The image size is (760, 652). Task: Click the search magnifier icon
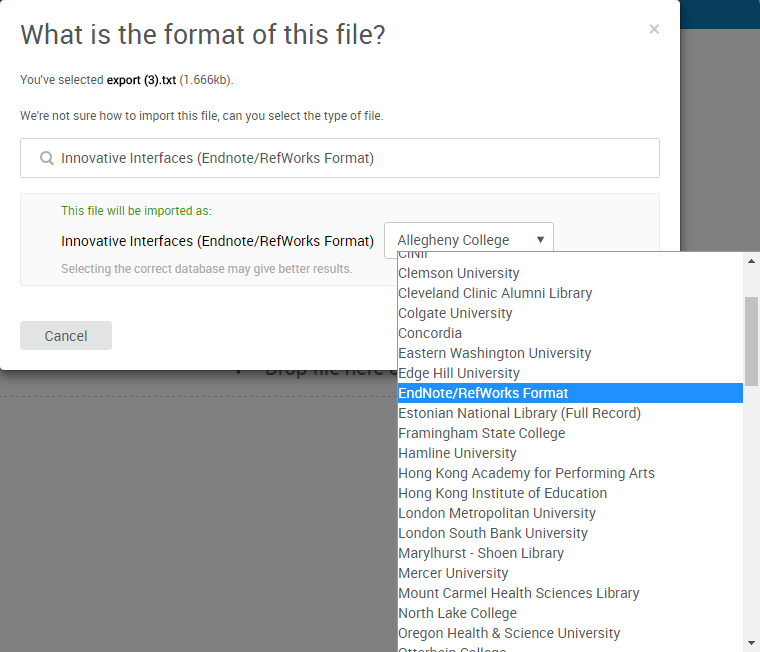47,158
